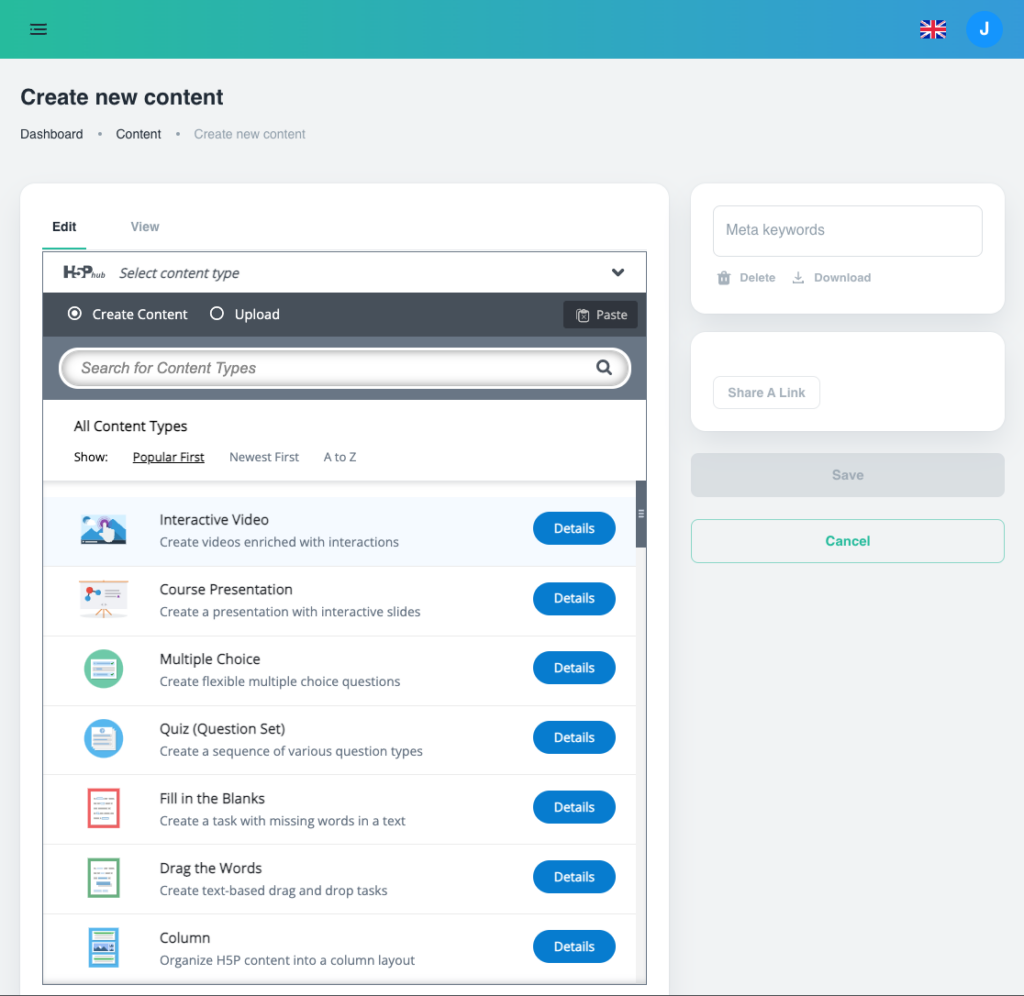Select the Fill in the Blanks title
This screenshot has height=996, width=1024.
(x=212, y=799)
